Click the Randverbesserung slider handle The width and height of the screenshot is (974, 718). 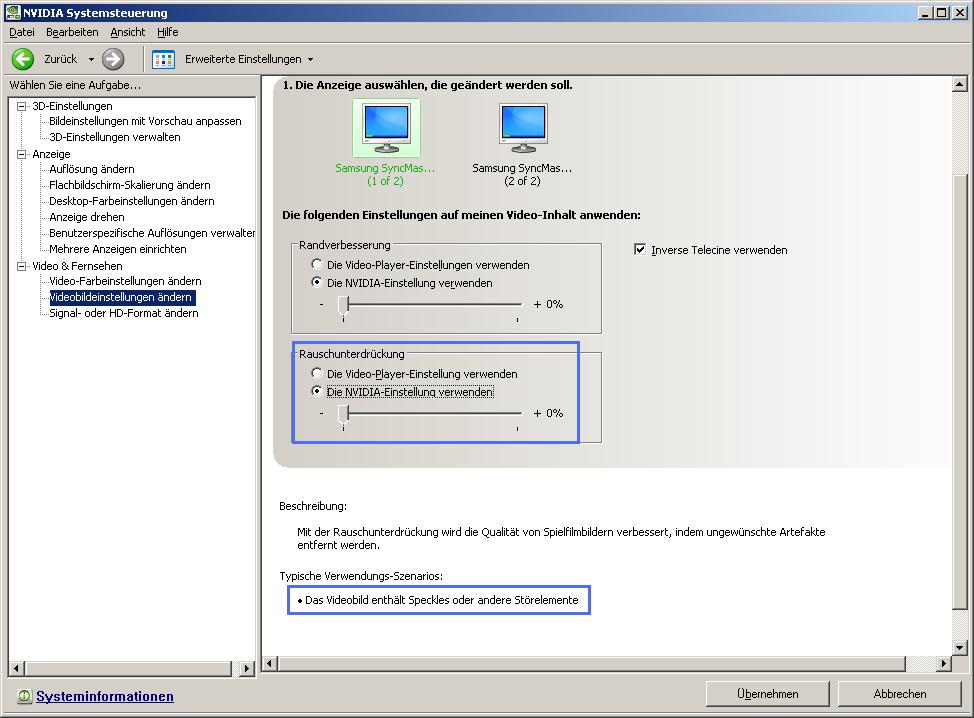click(344, 306)
